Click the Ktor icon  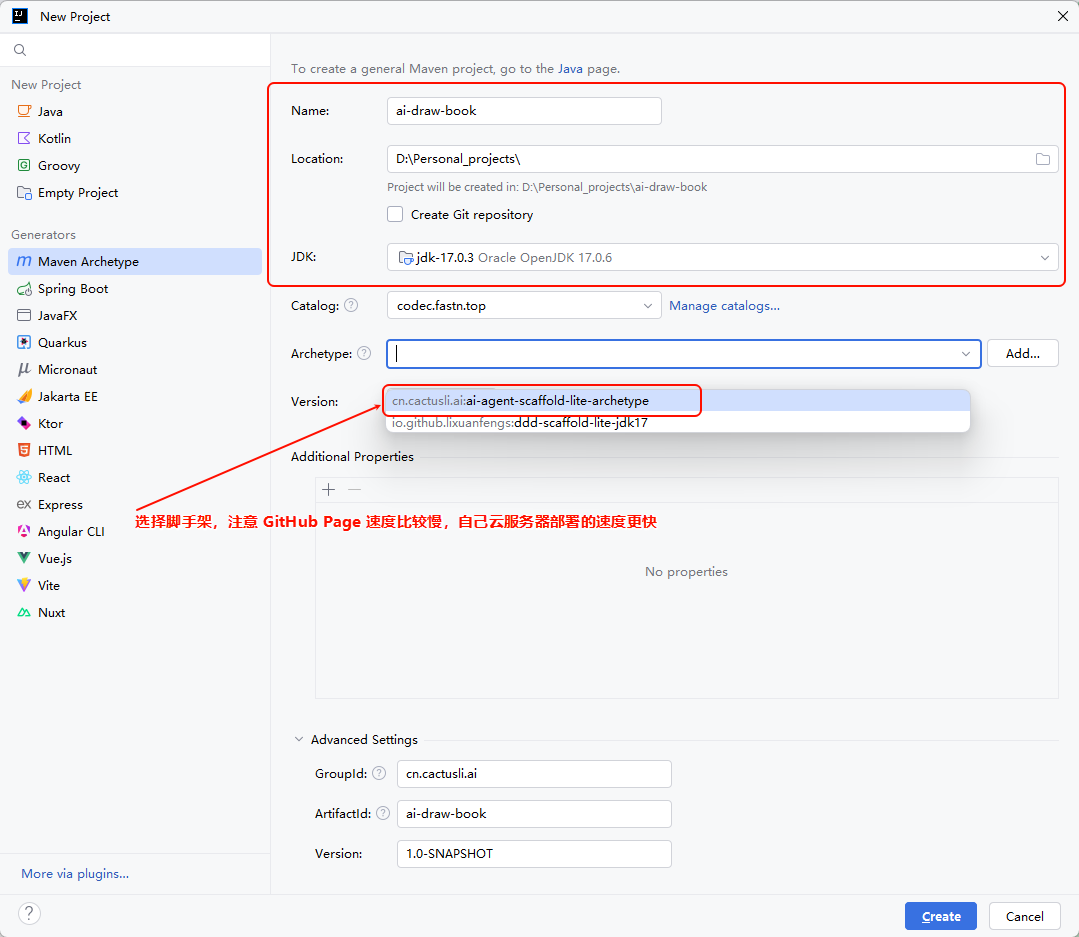[24, 423]
